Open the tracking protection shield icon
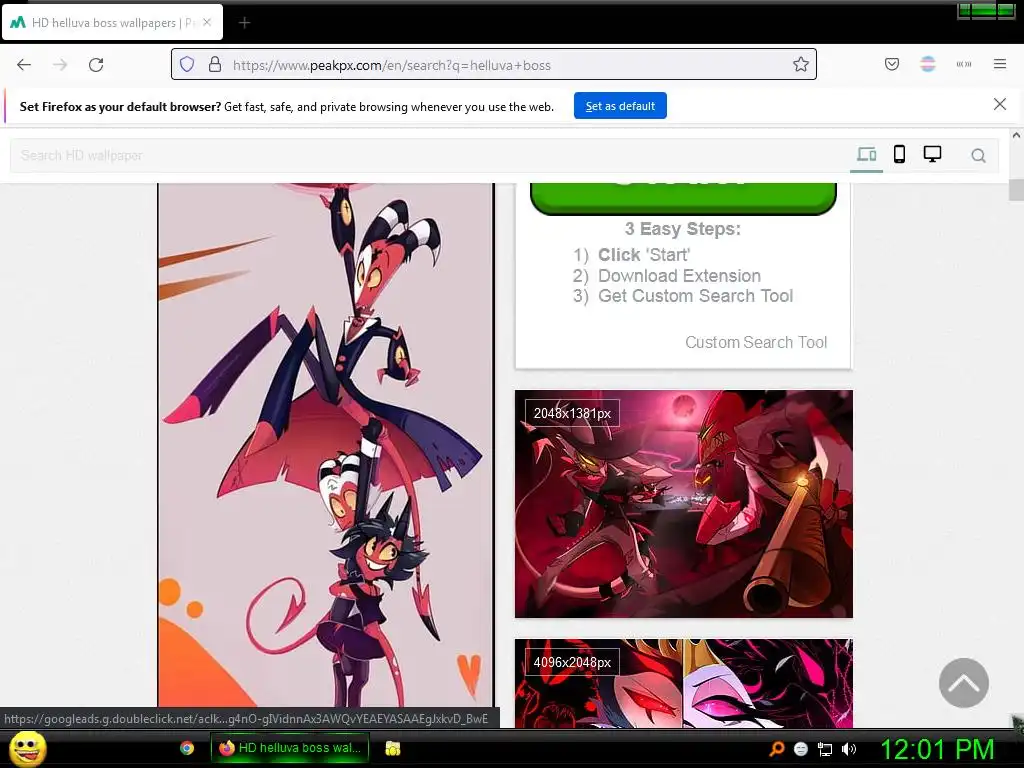Viewport: 1024px width, 768px height. [x=187, y=64]
